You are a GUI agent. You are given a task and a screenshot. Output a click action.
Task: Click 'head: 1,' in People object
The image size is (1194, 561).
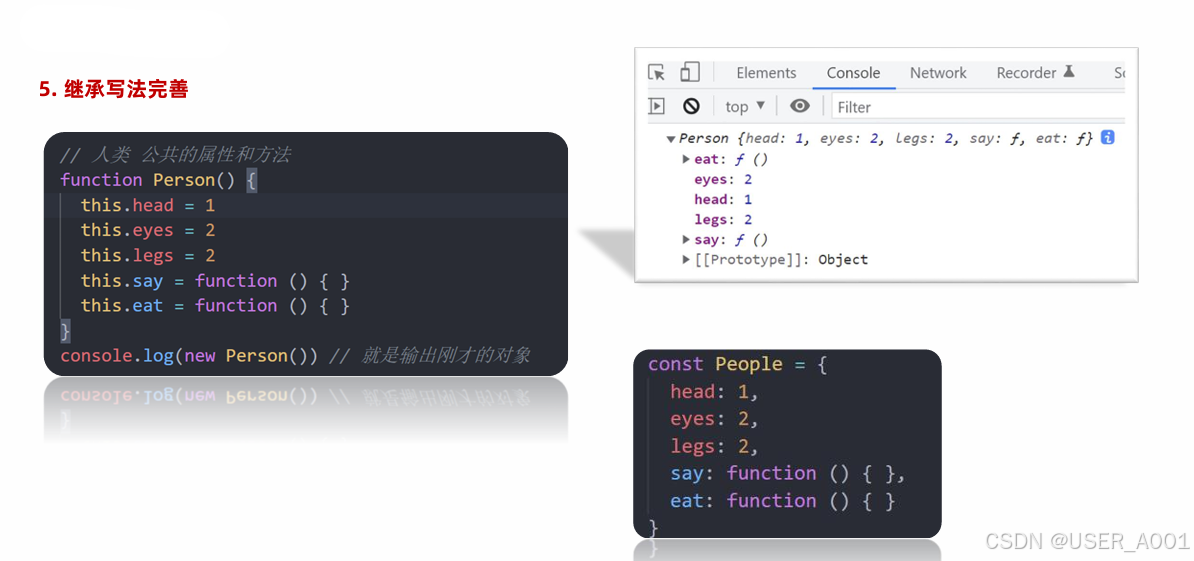714,392
